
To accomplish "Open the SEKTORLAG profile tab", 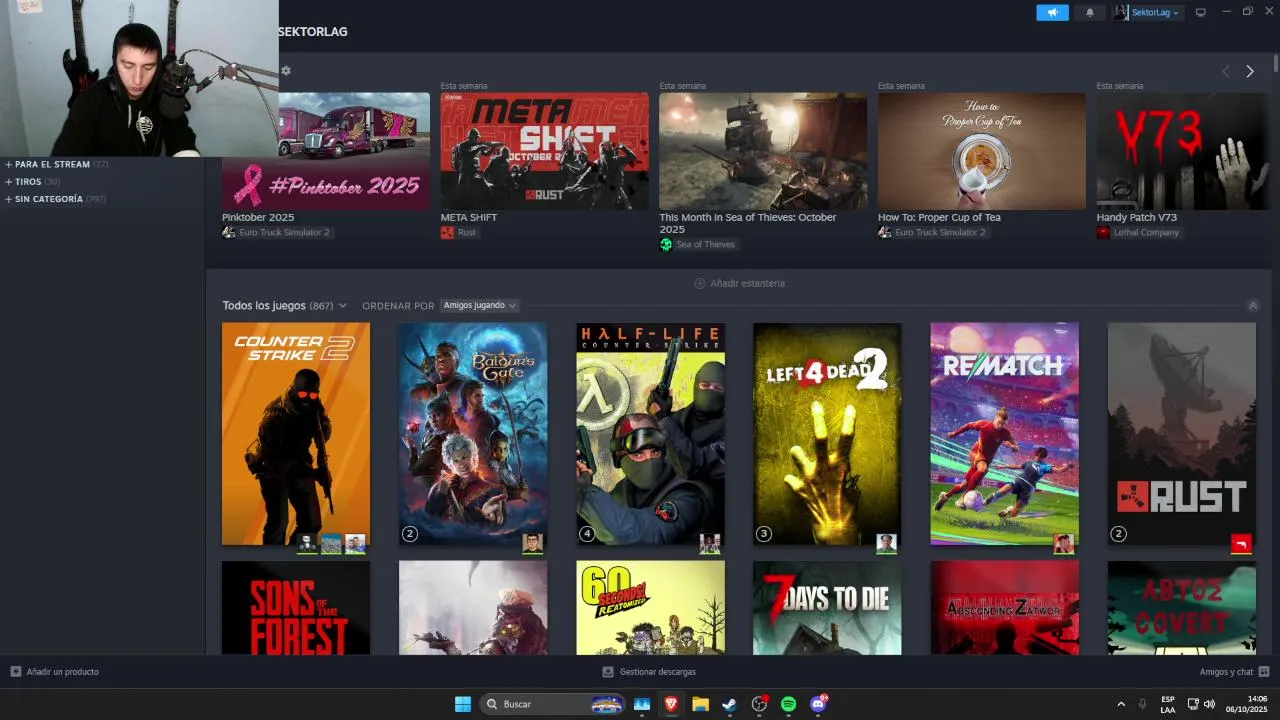I will click(313, 32).
